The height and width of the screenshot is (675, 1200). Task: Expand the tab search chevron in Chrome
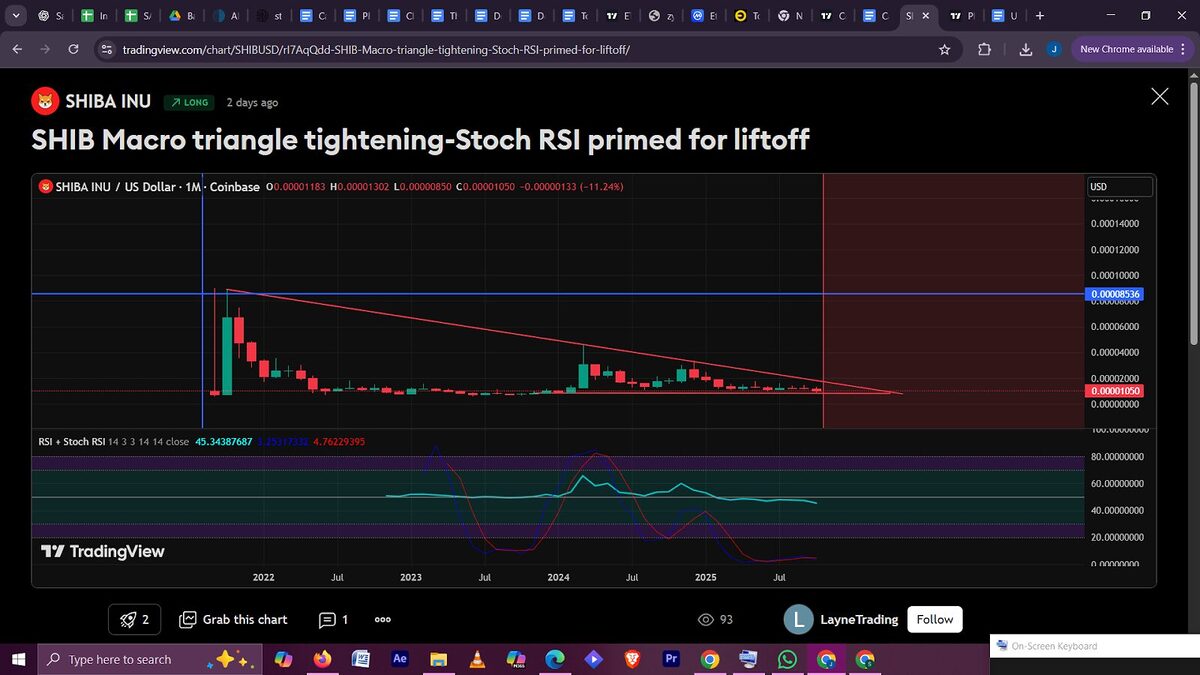pos(15,16)
